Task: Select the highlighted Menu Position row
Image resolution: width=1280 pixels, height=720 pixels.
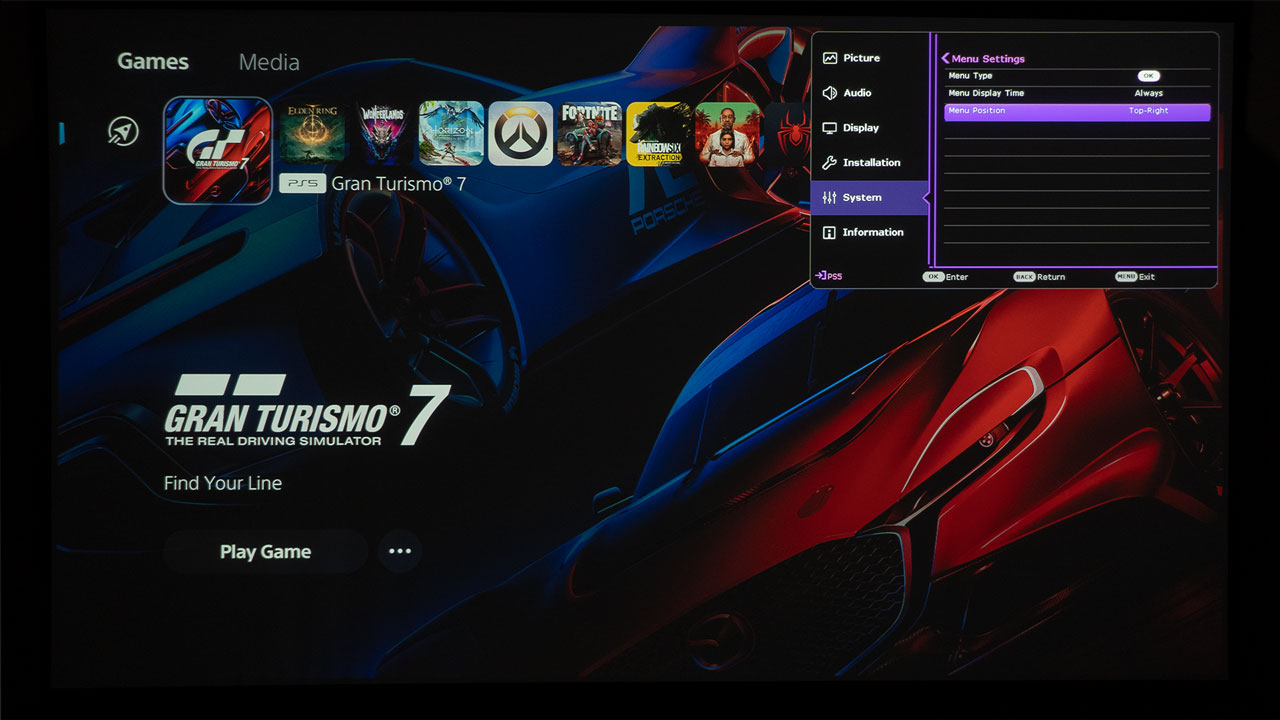Action: [1077, 111]
